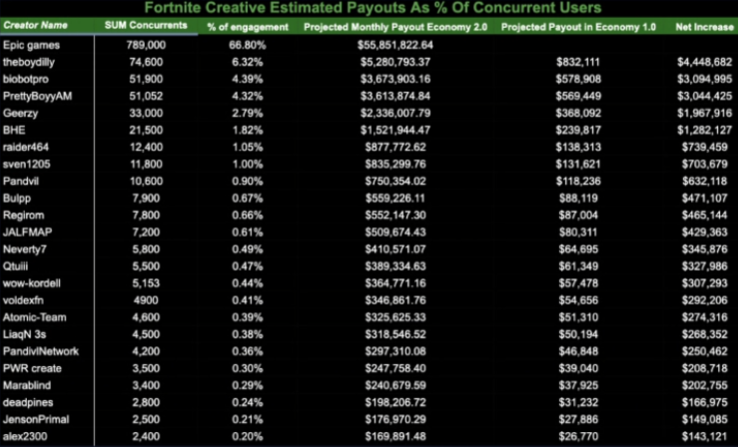The image size is (738, 447).
Task: Click the $3,094,995 net increase cell
Action: [x=705, y=79]
